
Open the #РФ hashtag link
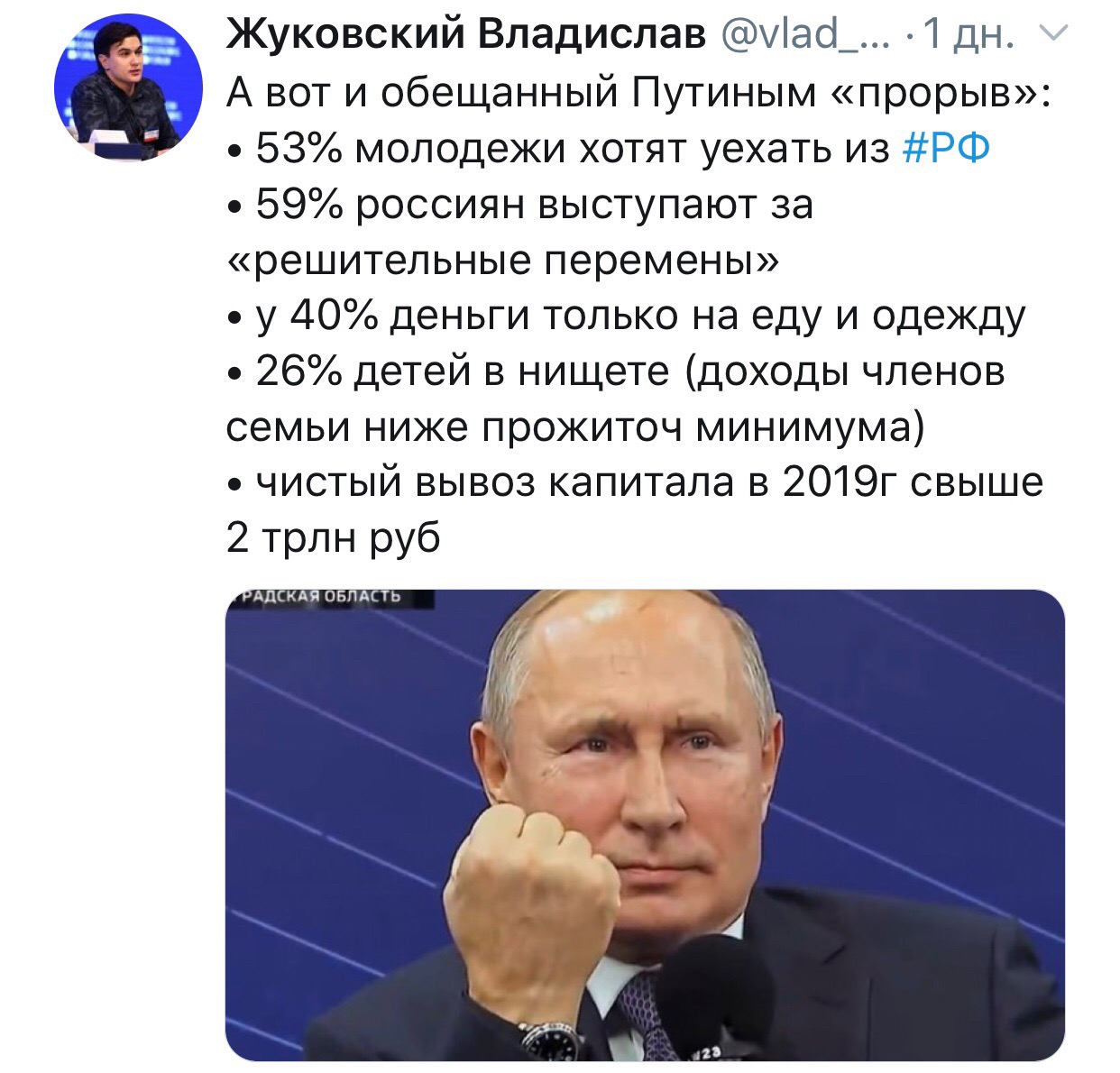click(946, 147)
